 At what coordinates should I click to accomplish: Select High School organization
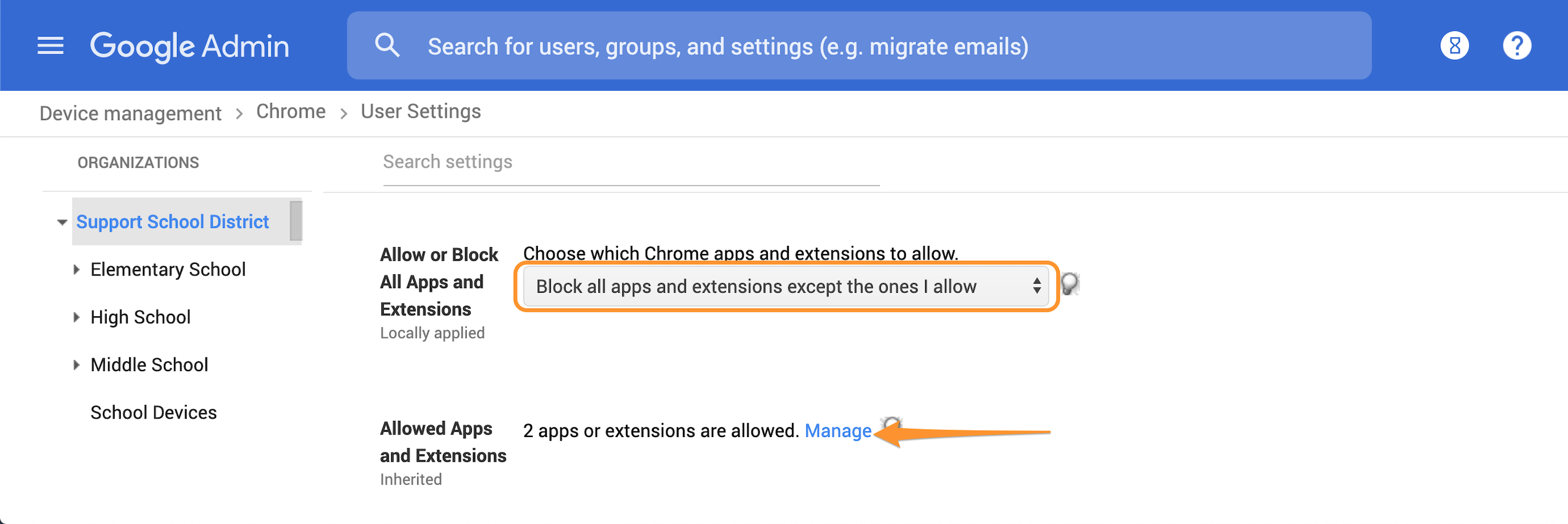click(x=141, y=317)
